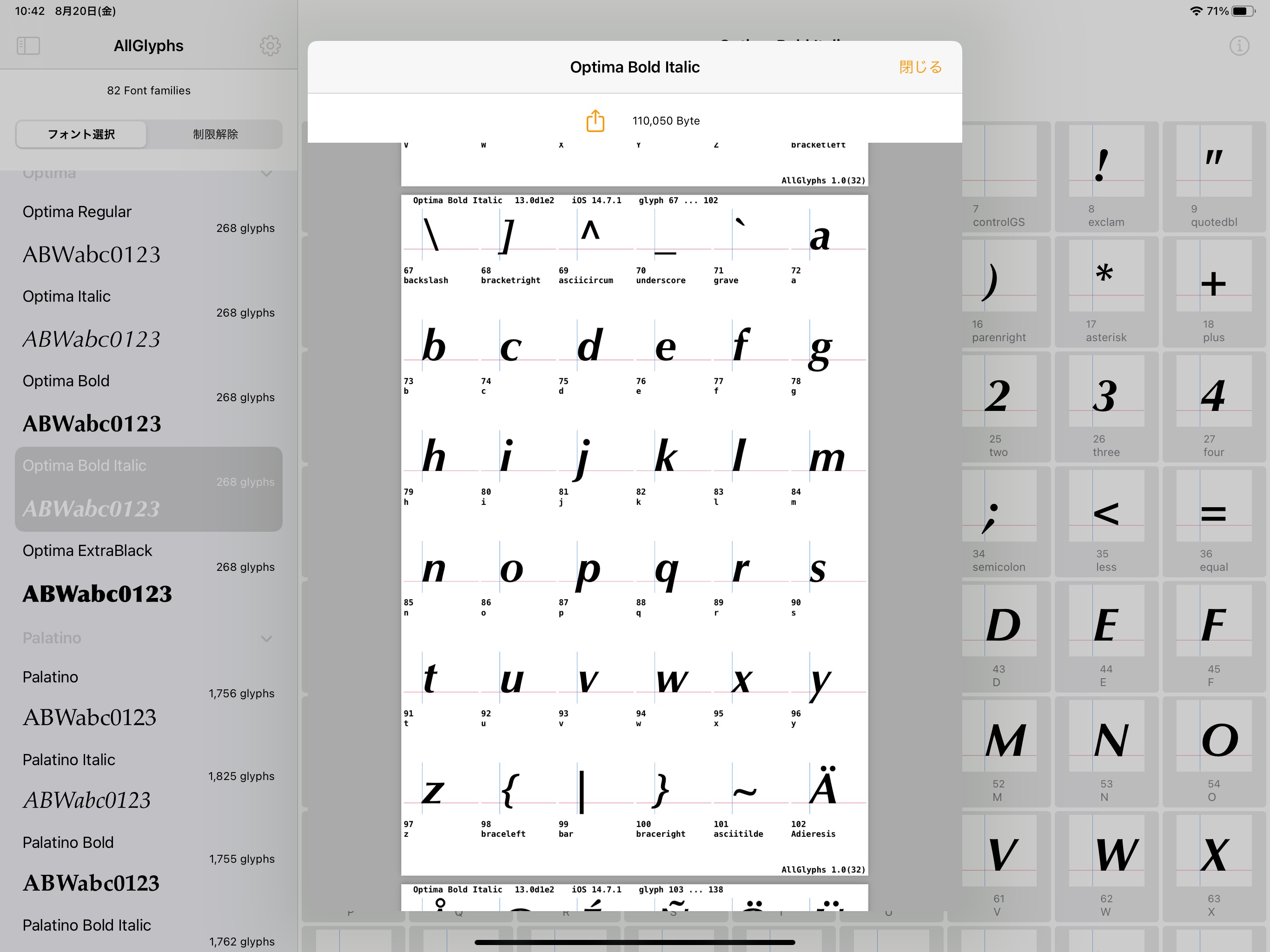
Task: Tap glyph 84 'm' in preview
Action: (x=828, y=469)
